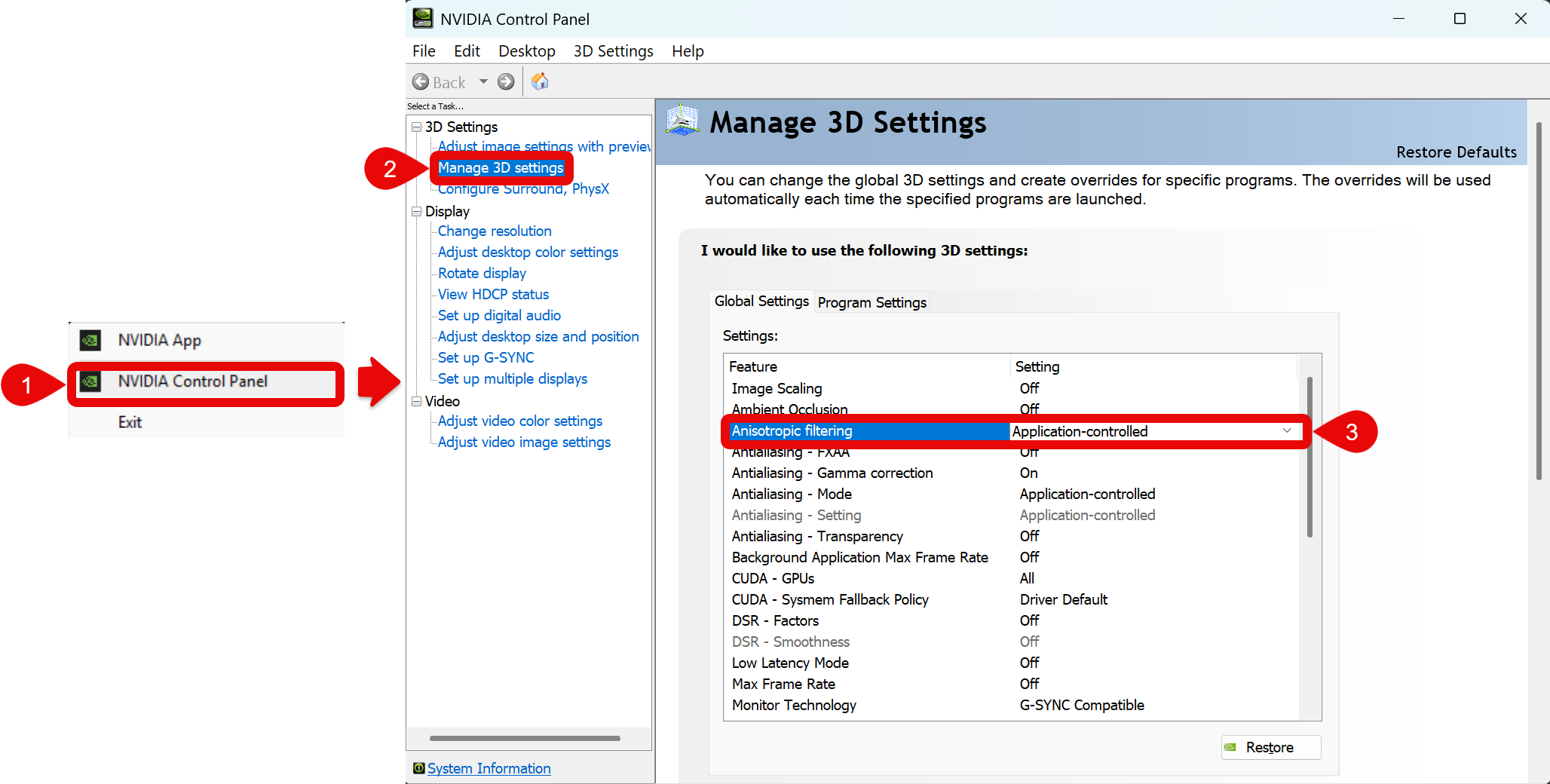Click the NVIDIA Control Panel icon in context menu
Screen dimensions: 1550x784
[x=90, y=381]
